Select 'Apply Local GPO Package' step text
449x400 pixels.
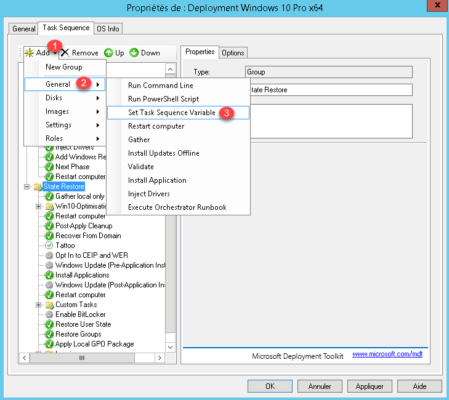(x=94, y=344)
